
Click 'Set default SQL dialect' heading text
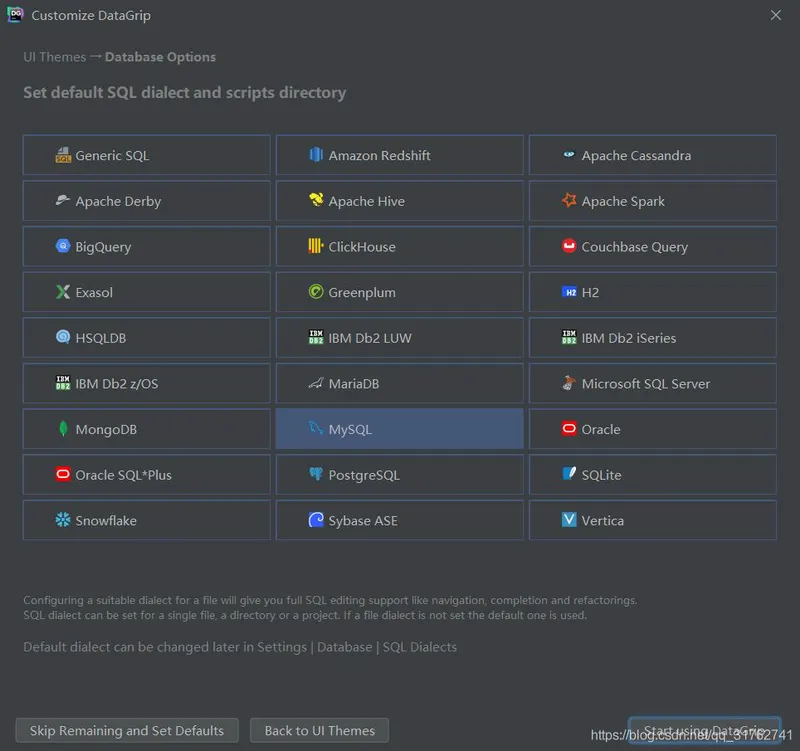pos(185,92)
